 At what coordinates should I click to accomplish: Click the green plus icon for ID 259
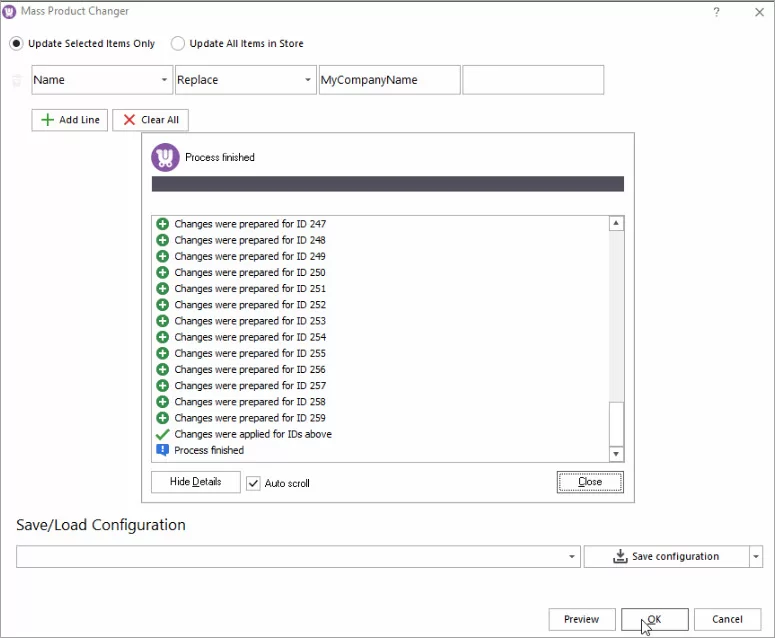point(162,418)
